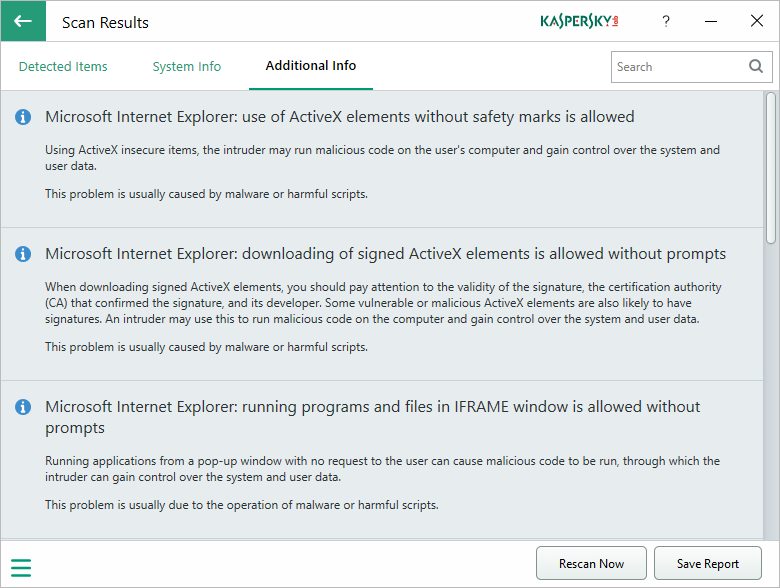780x588 pixels.
Task: Click the green back arrow button
Action: [x=23, y=21]
